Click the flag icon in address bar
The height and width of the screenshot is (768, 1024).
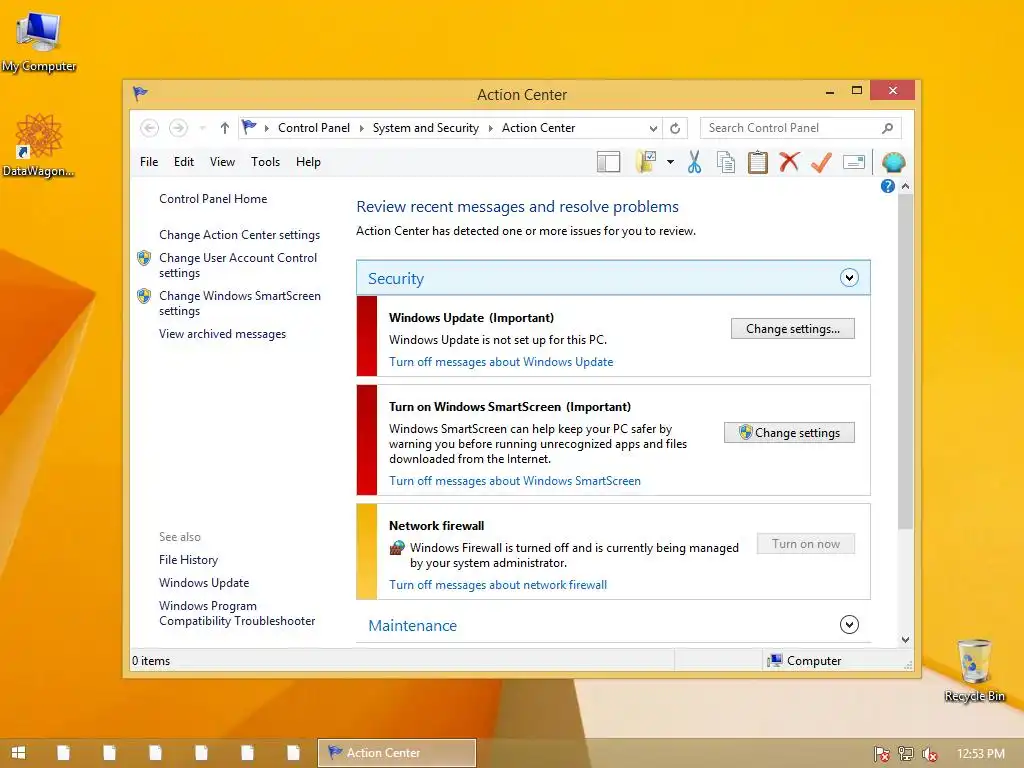249,127
